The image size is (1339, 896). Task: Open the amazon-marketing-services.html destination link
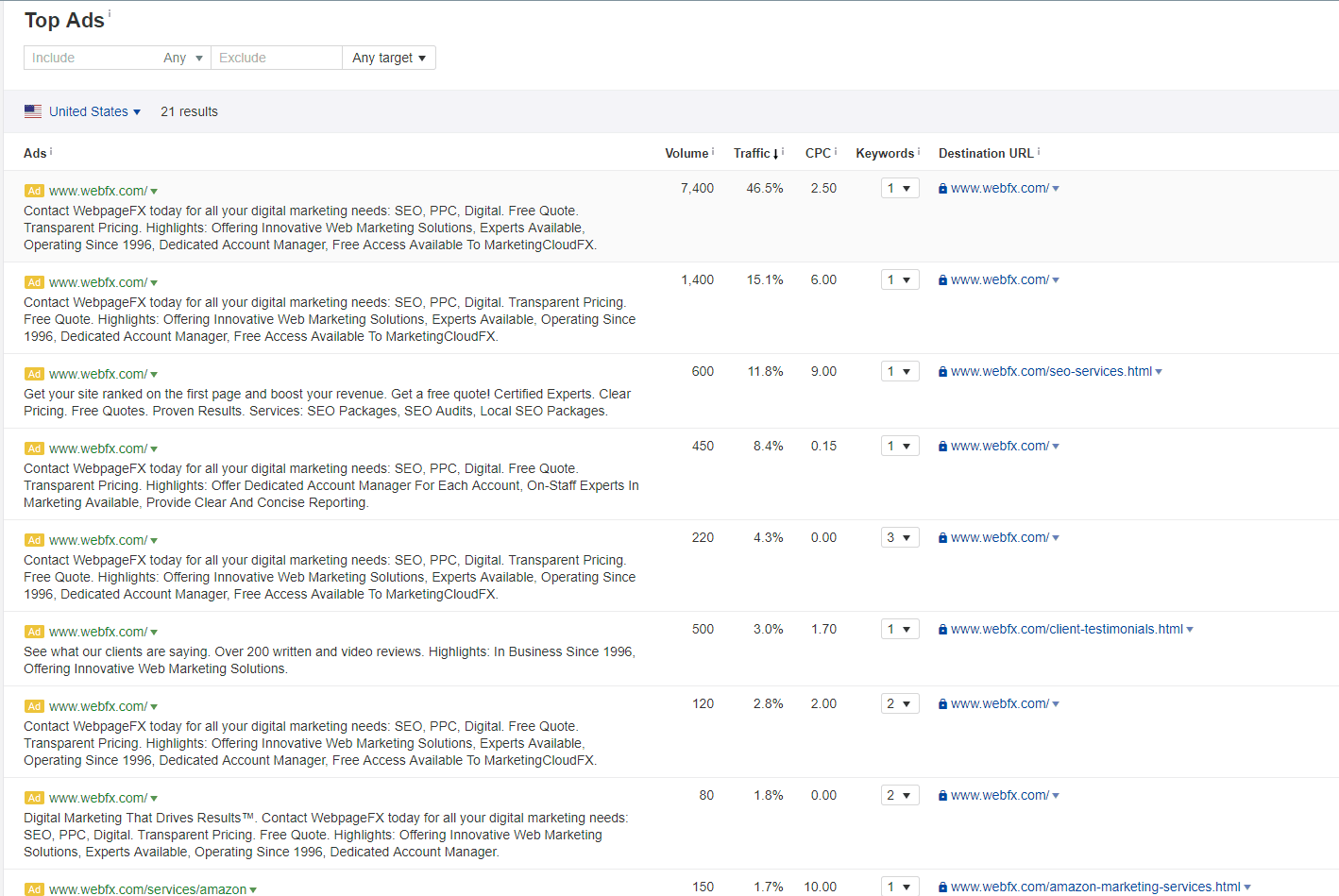[x=1092, y=887]
